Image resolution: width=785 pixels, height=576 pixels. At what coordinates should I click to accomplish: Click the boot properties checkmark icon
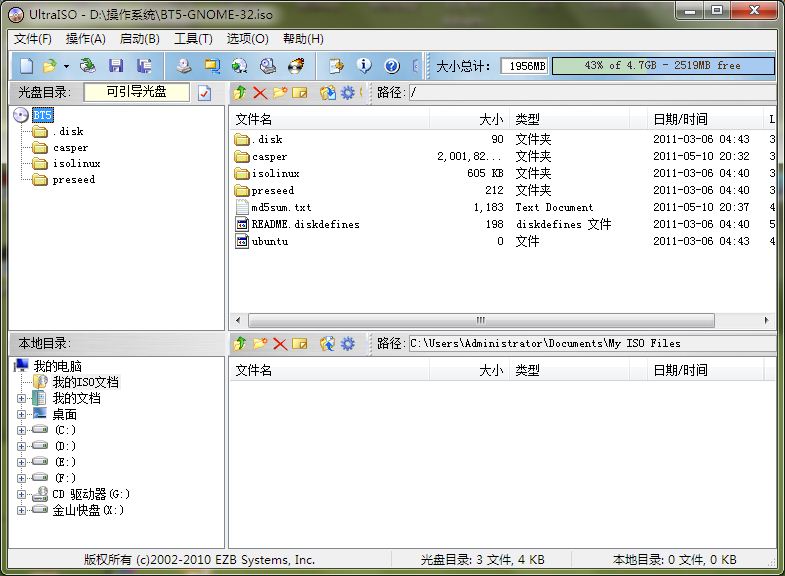click(204, 93)
